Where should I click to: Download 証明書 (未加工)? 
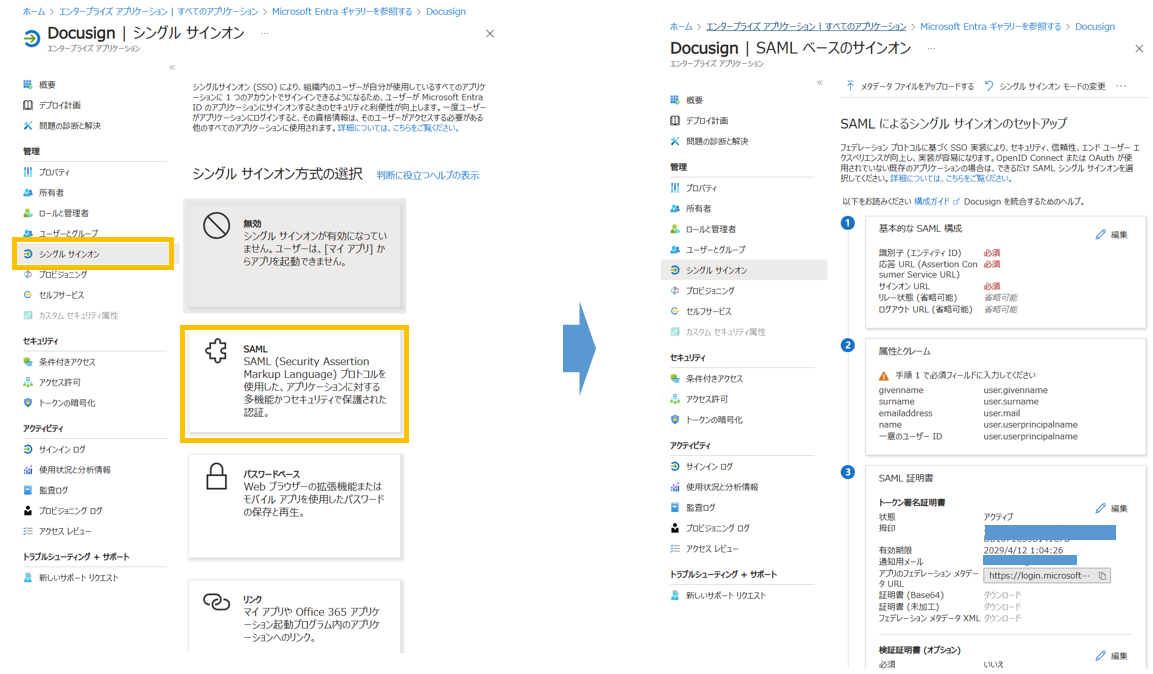tap(1002, 607)
